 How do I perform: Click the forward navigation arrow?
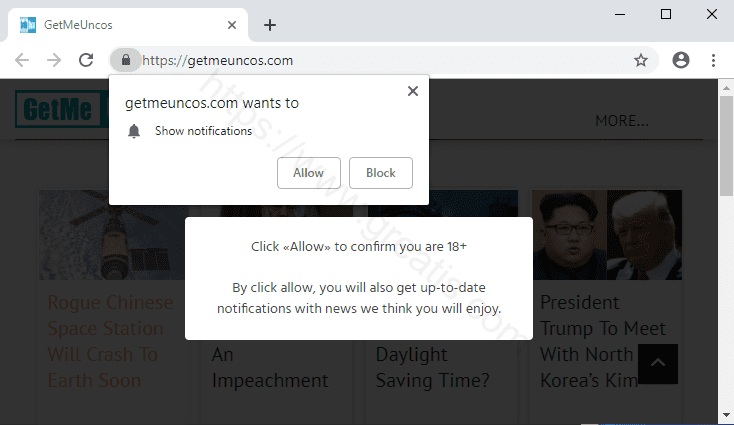(x=54, y=60)
